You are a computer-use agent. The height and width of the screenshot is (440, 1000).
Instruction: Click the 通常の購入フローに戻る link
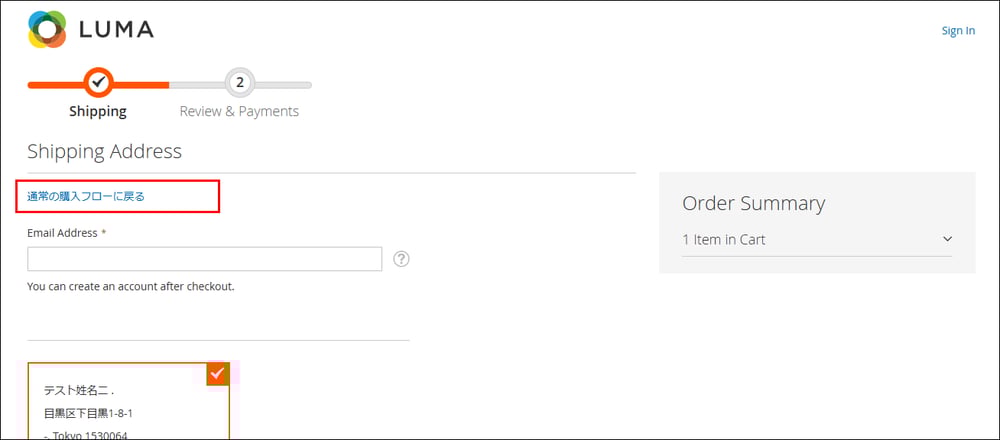(x=86, y=196)
